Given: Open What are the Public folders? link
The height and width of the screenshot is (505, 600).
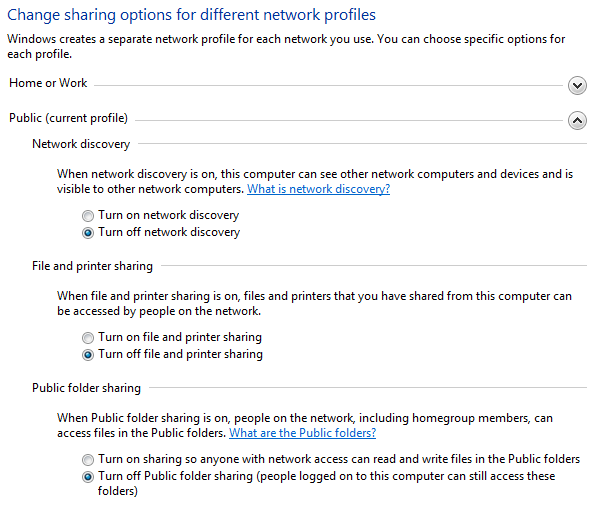Looking at the screenshot, I should 302,433.
